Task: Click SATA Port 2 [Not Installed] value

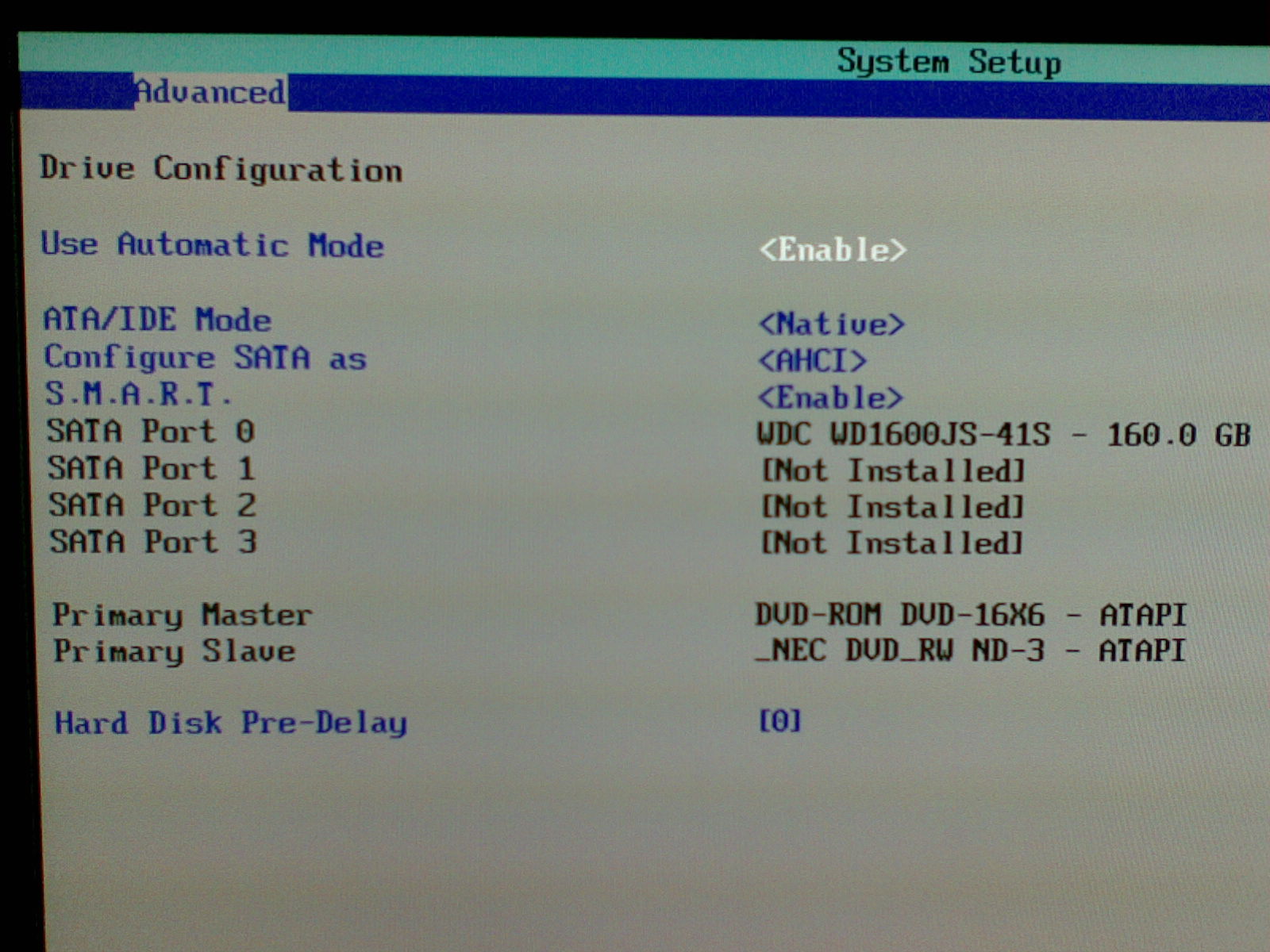Action: coord(893,507)
